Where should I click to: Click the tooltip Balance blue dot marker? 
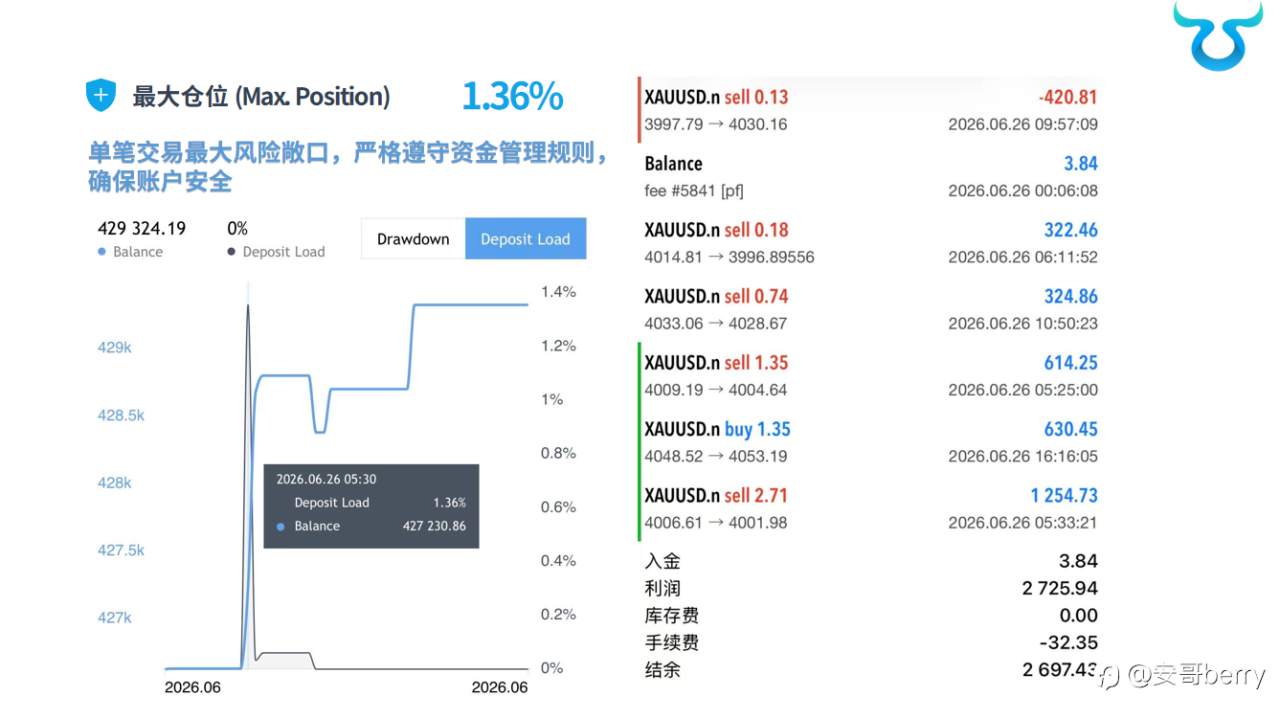[281, 526]
